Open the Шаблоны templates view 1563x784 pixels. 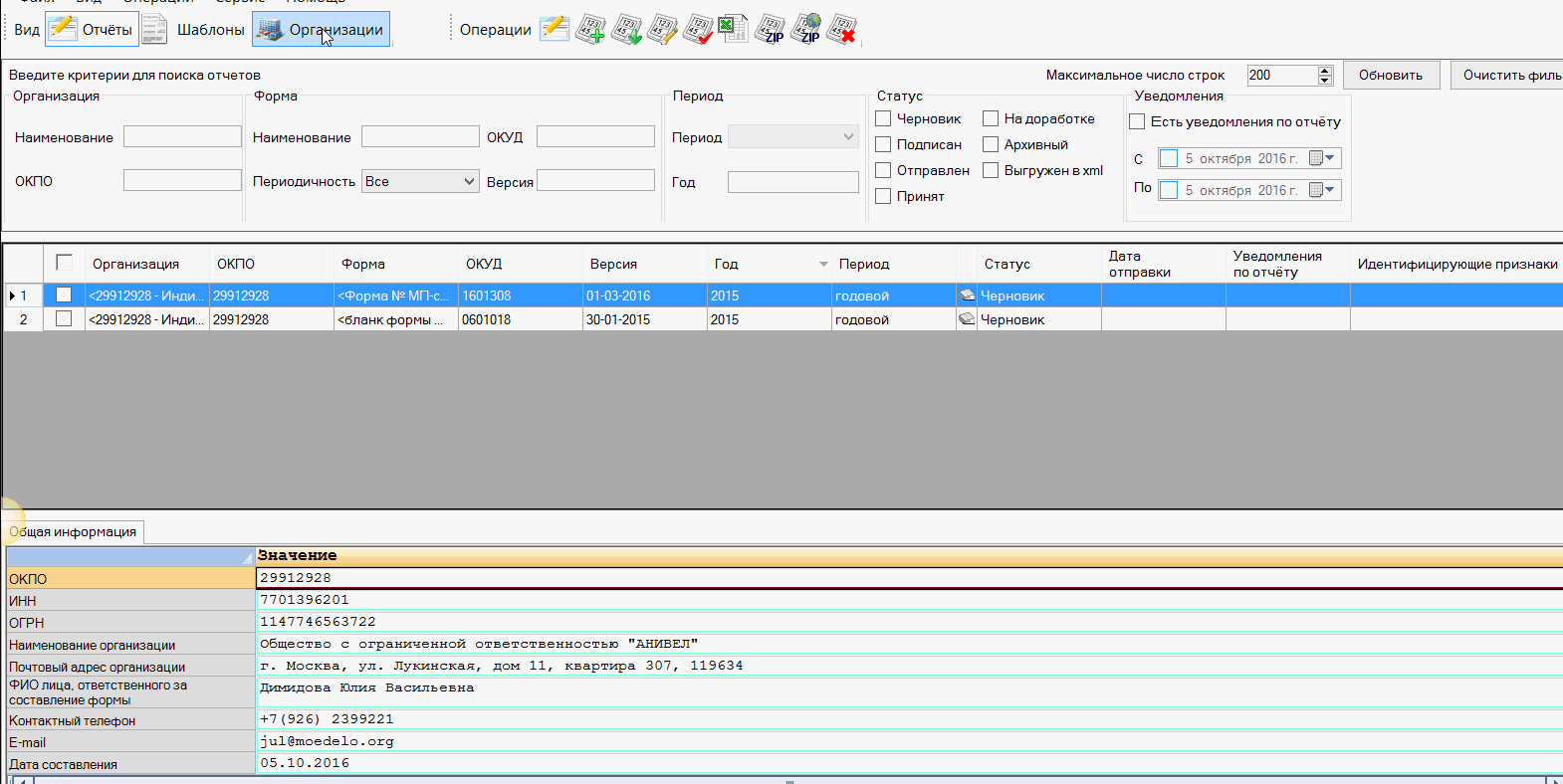pyautogui.click(x=195, y=30)
